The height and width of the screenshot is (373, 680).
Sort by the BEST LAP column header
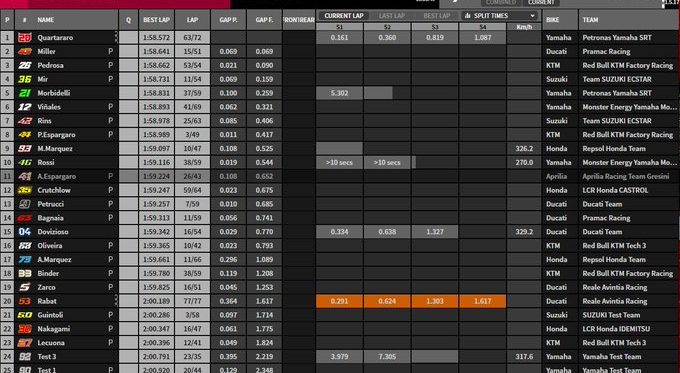[157, 20]
